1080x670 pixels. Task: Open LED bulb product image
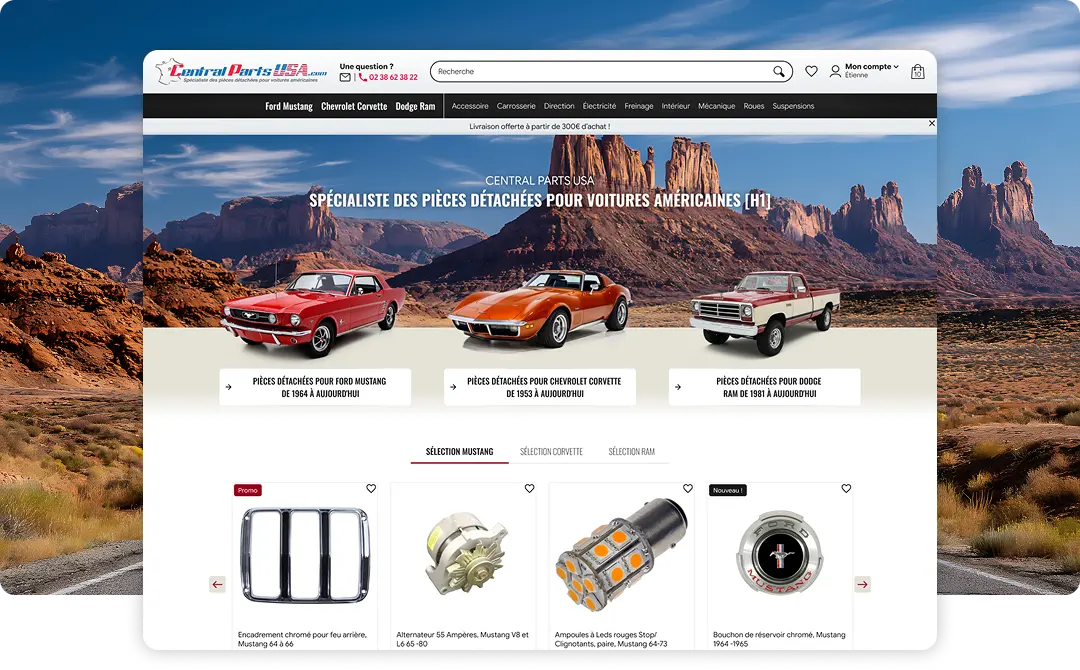621,554
